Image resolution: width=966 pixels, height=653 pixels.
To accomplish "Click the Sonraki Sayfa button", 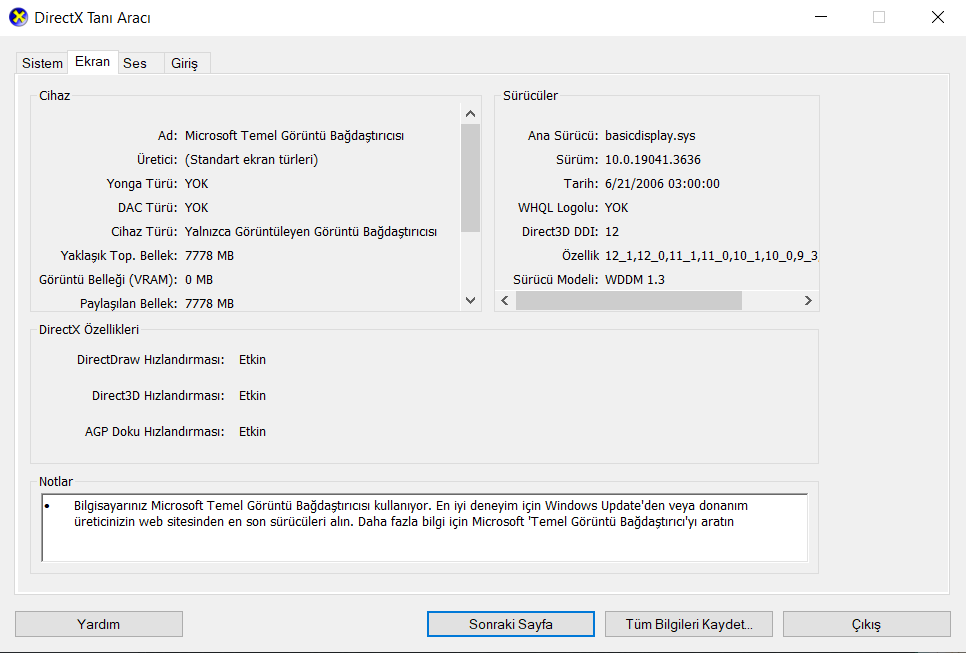I will click(x=511, y=624).
